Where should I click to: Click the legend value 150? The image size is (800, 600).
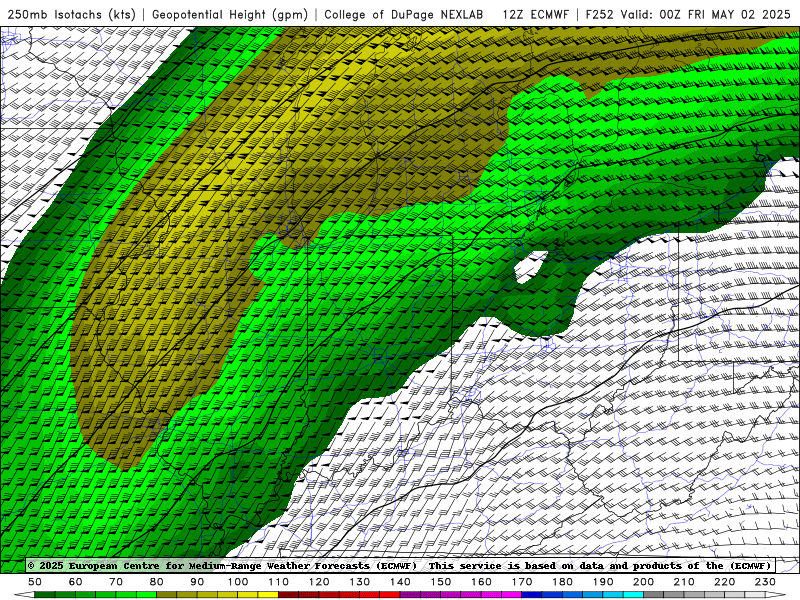[x=441, y=582]
